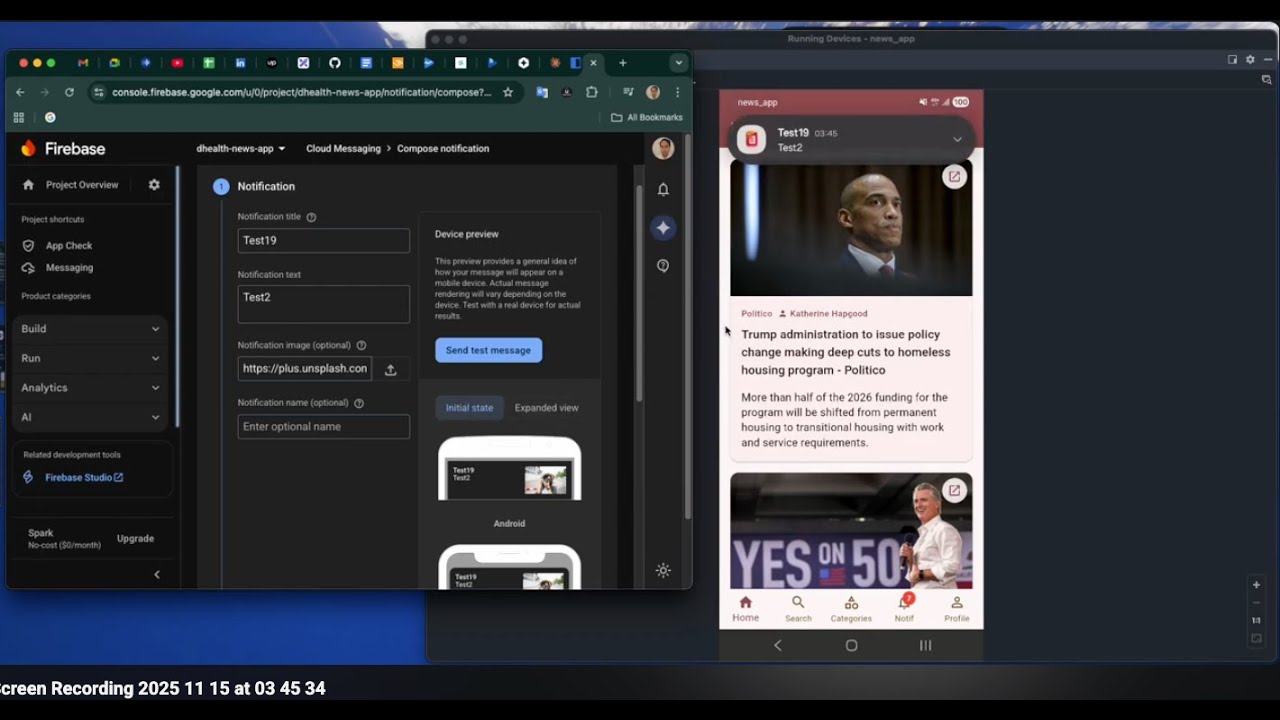This screenshot has width=1280, height=720.
Task: Expand the AI category
Action: tap(90, 417)
